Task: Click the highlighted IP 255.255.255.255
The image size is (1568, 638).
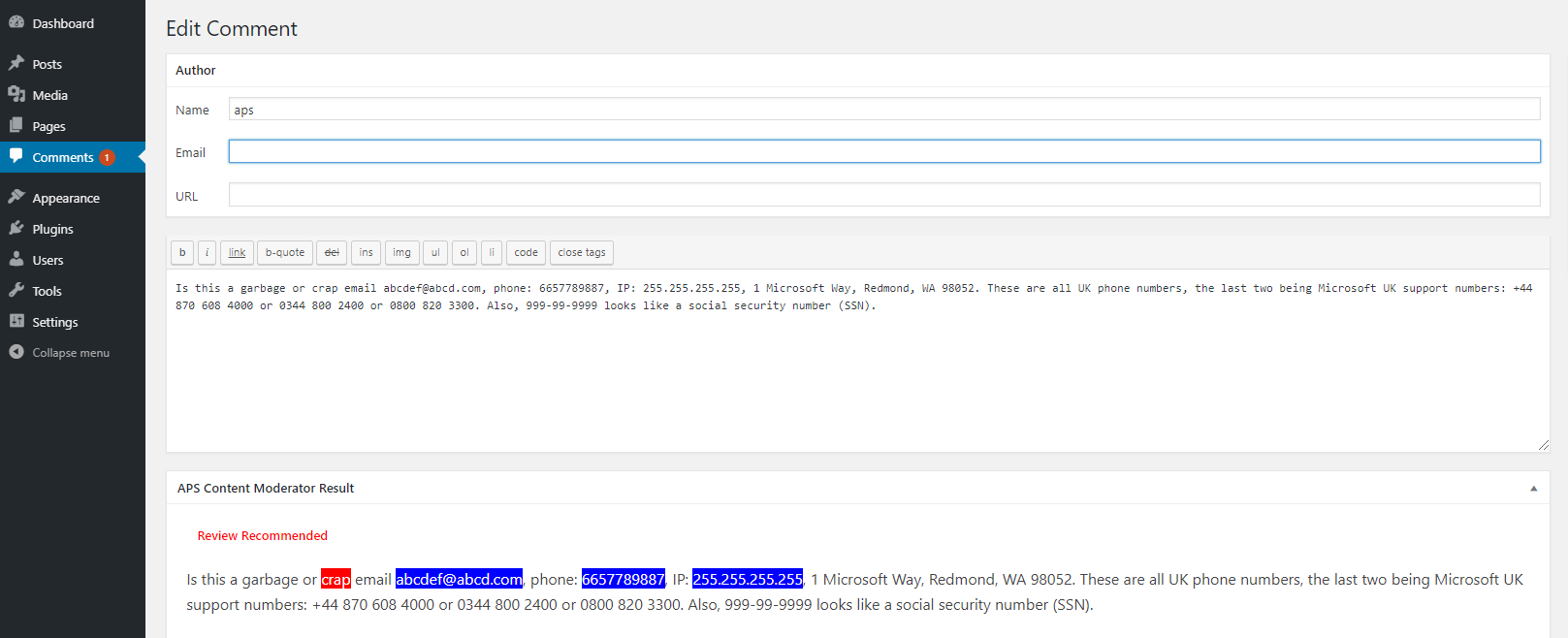Action: pyautogui.click(x=748, y=579)
